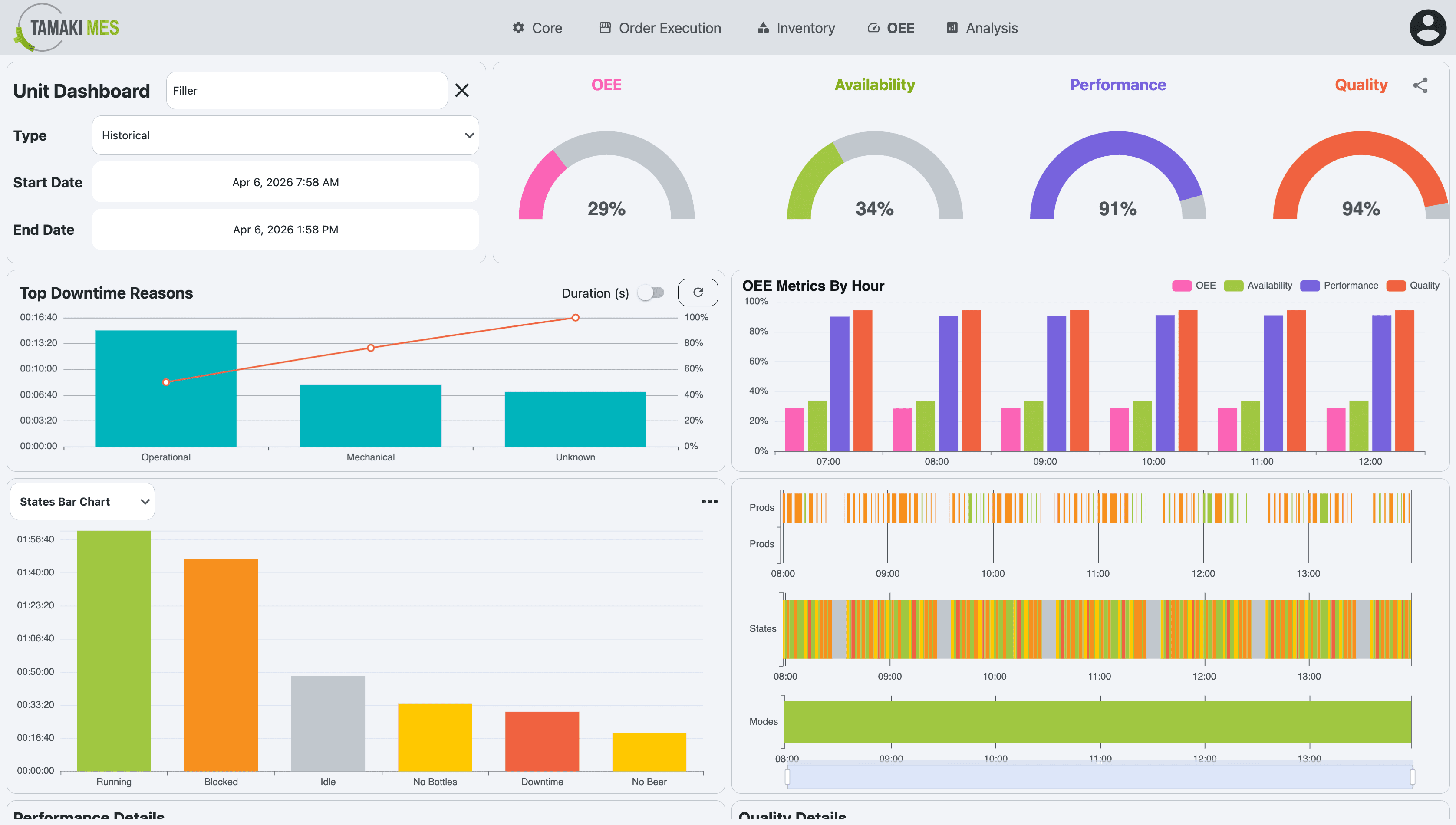The width and height of the screenshot is (1456, 825).
Task: Open the states chart three-dot menu
Action: [x=709, y=501]
